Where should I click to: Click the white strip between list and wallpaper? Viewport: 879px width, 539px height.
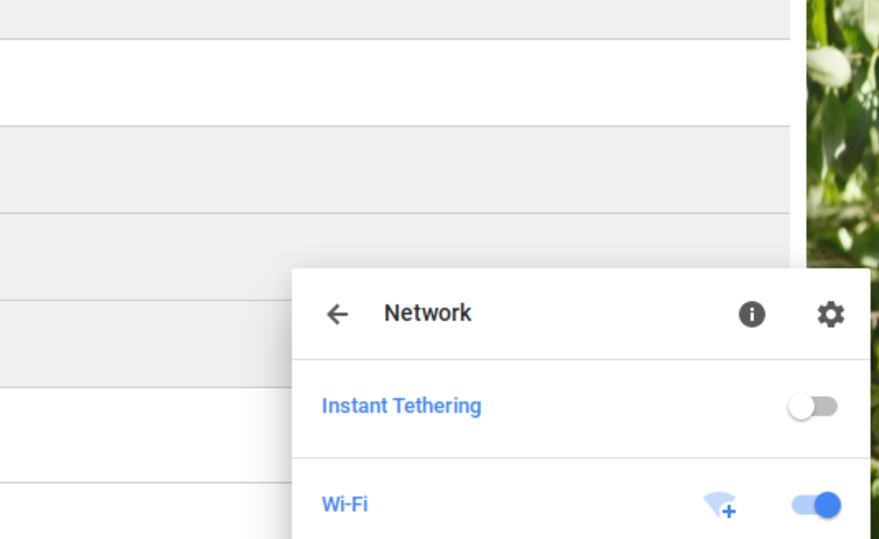(x=798, y=135)
